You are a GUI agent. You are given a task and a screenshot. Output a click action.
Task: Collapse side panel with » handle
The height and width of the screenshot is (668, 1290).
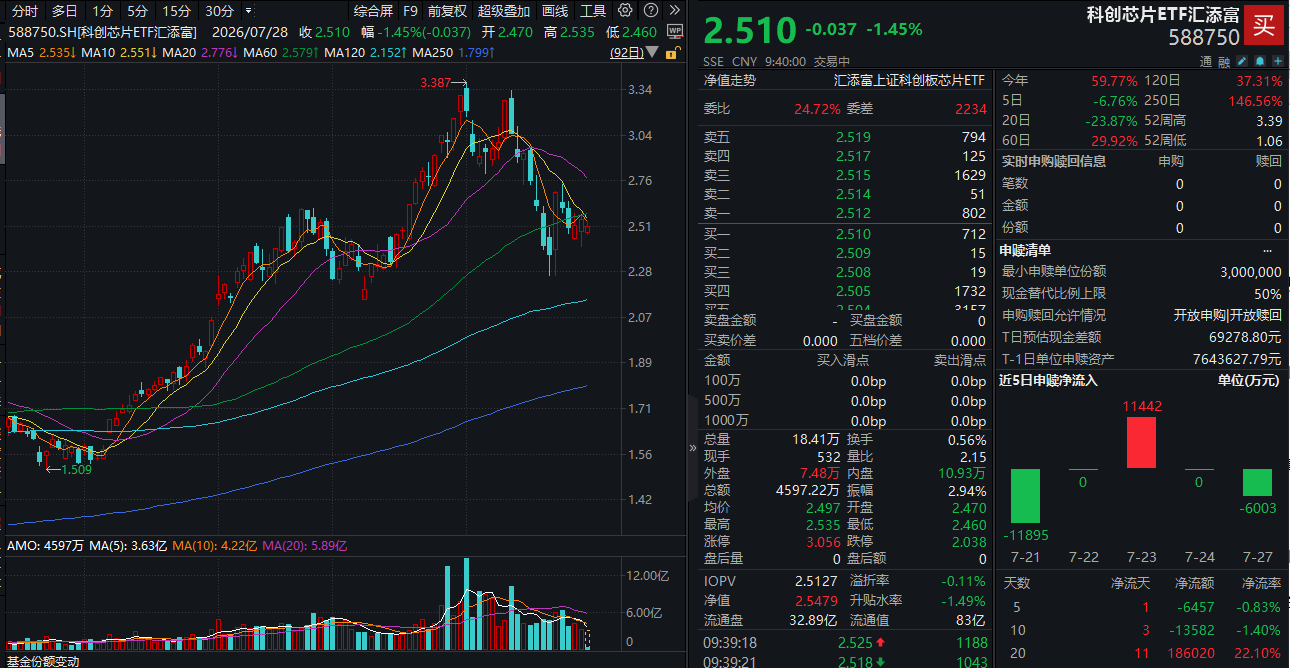[x=693, y=448]
